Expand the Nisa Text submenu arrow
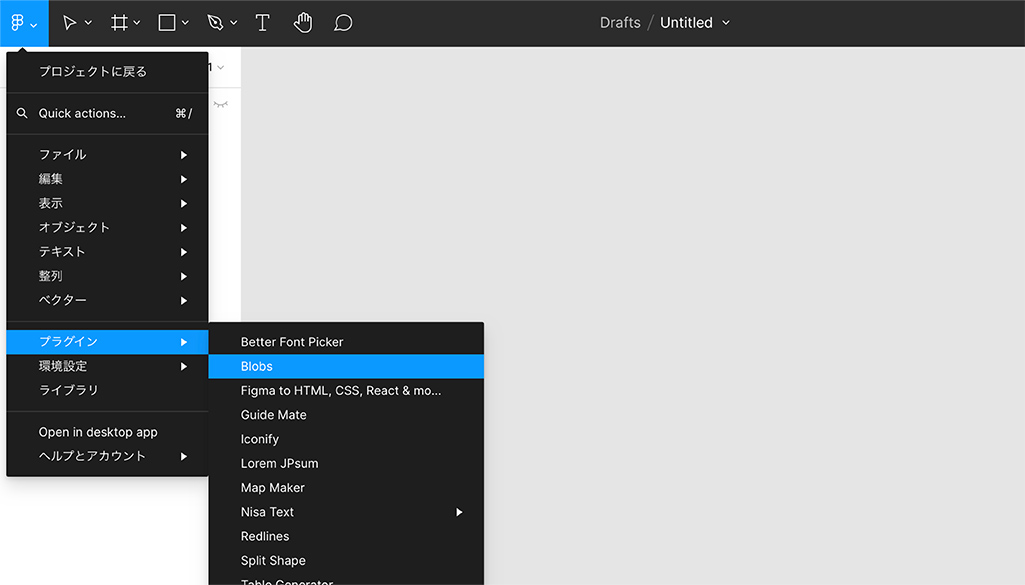 coord(459,512)
